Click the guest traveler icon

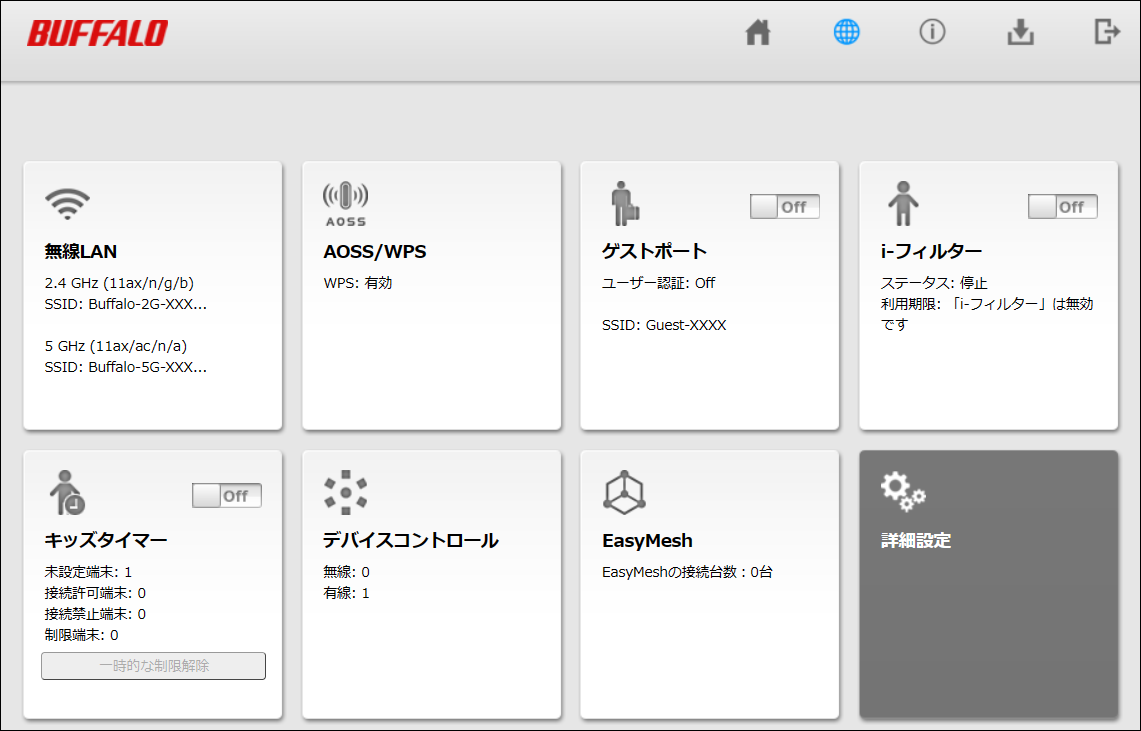tap(624, 203)
